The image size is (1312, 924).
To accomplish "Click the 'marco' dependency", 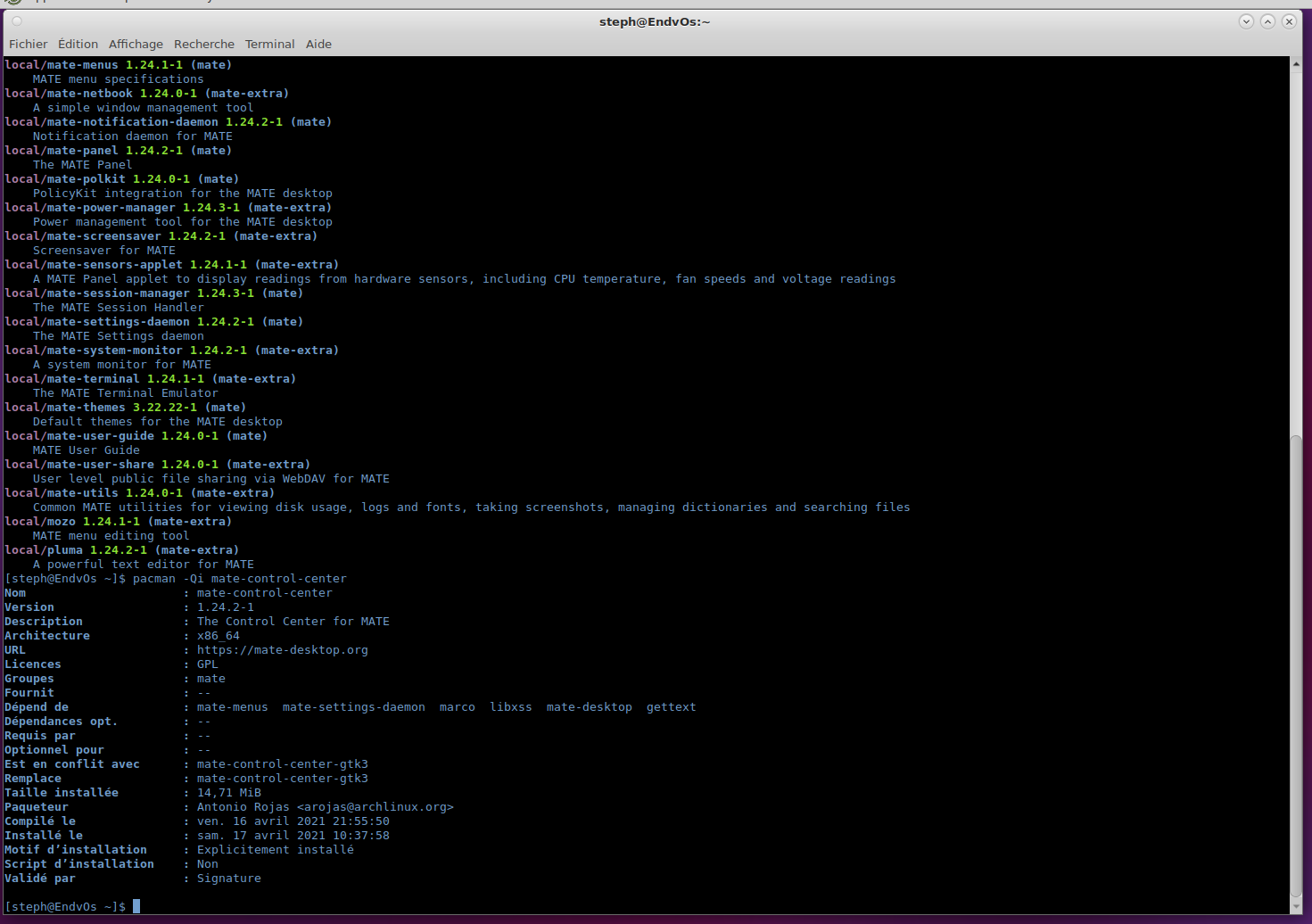I will click(458, 707).
